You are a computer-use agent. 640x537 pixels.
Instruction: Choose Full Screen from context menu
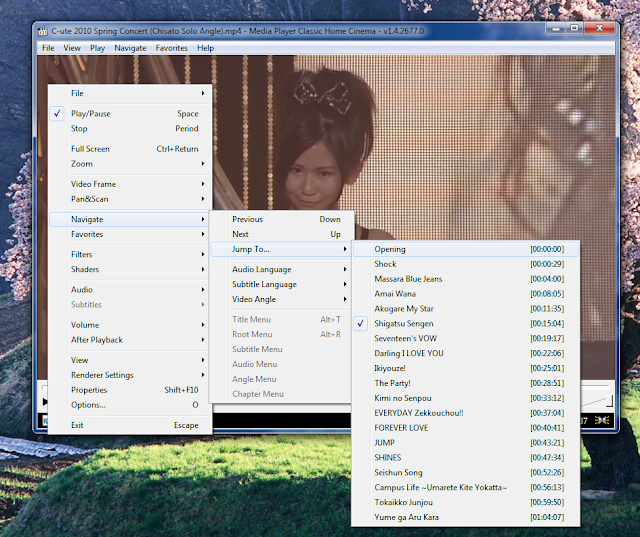coord(130,149)
